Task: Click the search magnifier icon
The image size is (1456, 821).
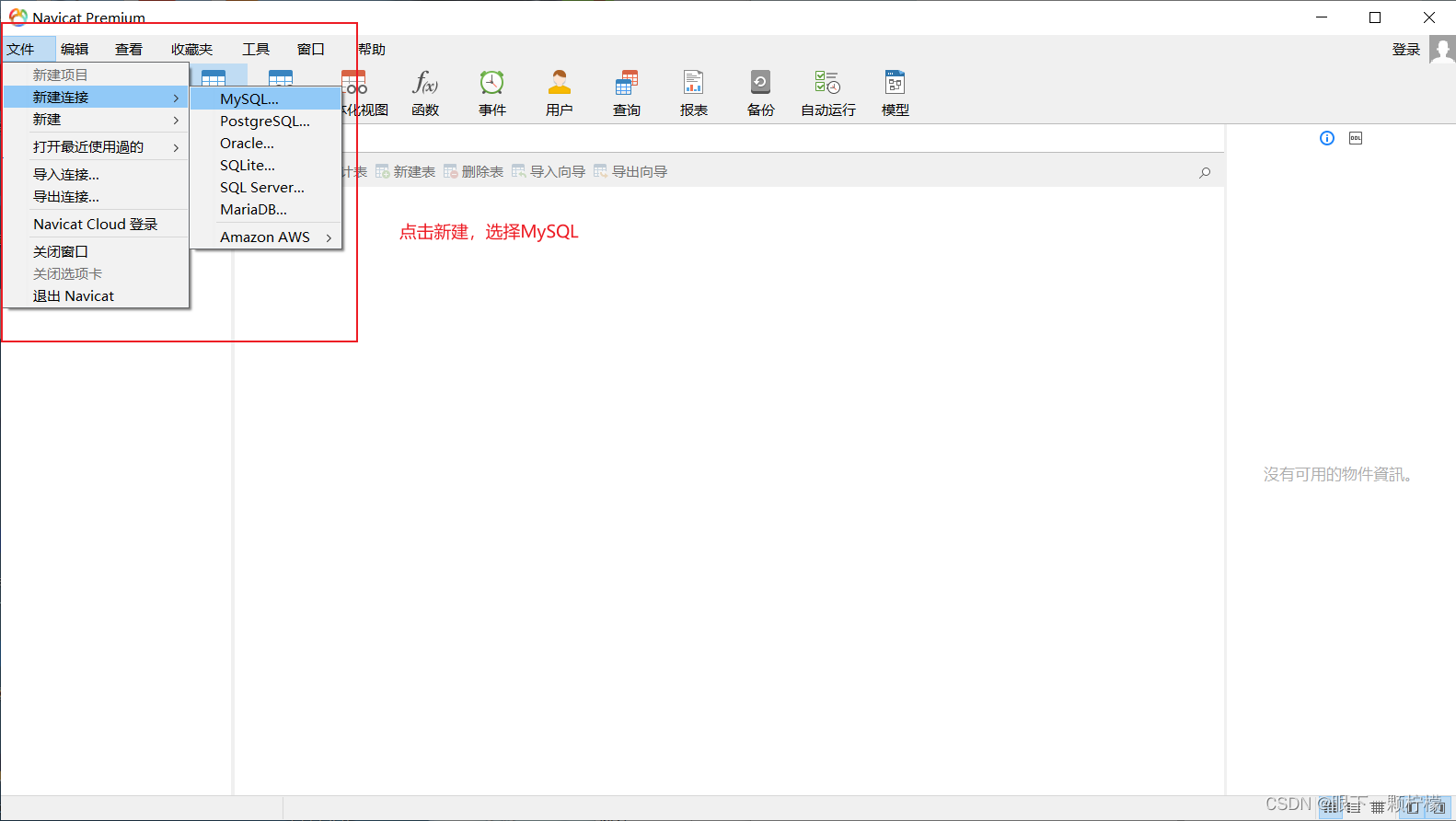Action: (x=1205, y=172)
